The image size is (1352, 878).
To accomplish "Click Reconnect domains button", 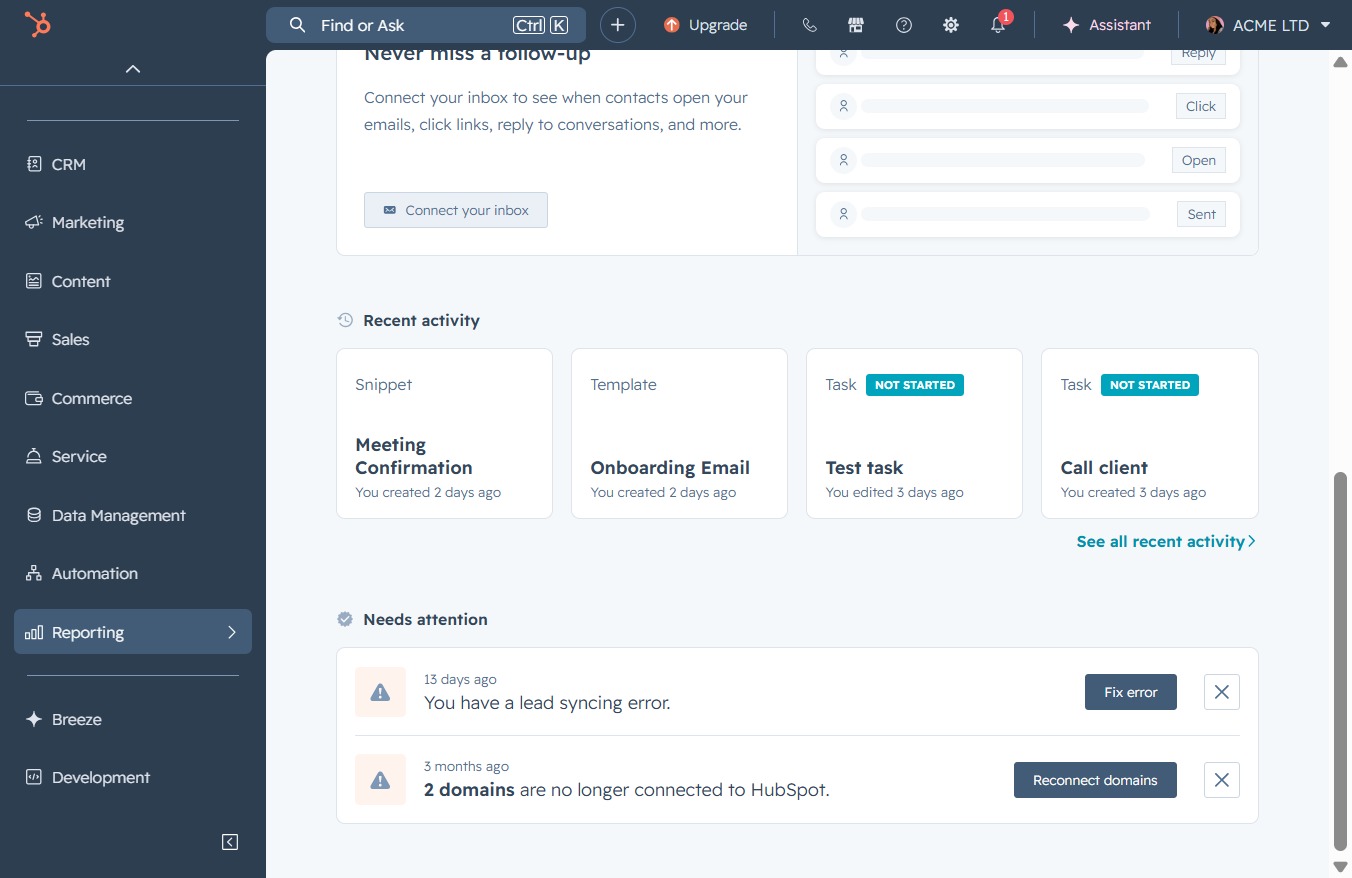I will pos(1095,780).
